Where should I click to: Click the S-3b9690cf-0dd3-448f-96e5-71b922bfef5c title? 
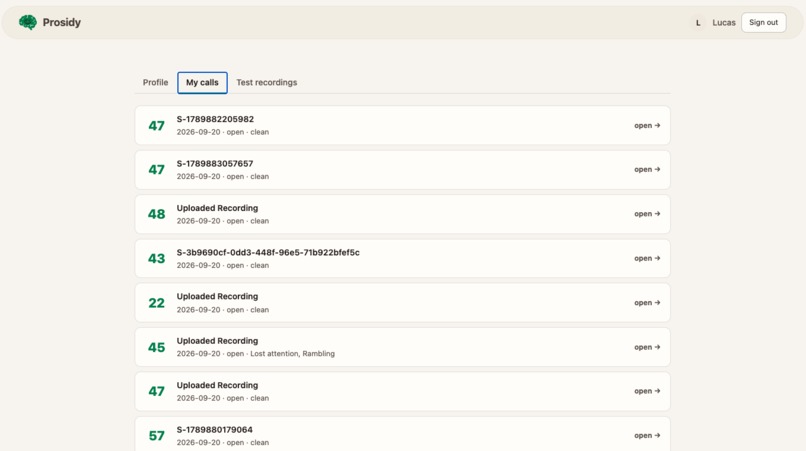click(268, 252)
